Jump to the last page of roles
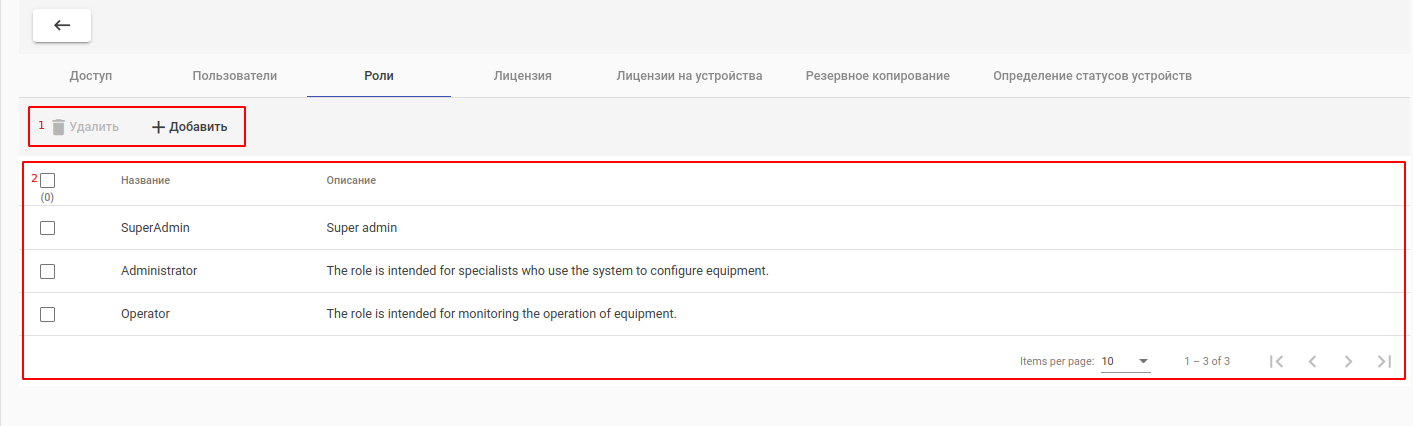Viewport: 1413px width, 426px height. 1384,361
